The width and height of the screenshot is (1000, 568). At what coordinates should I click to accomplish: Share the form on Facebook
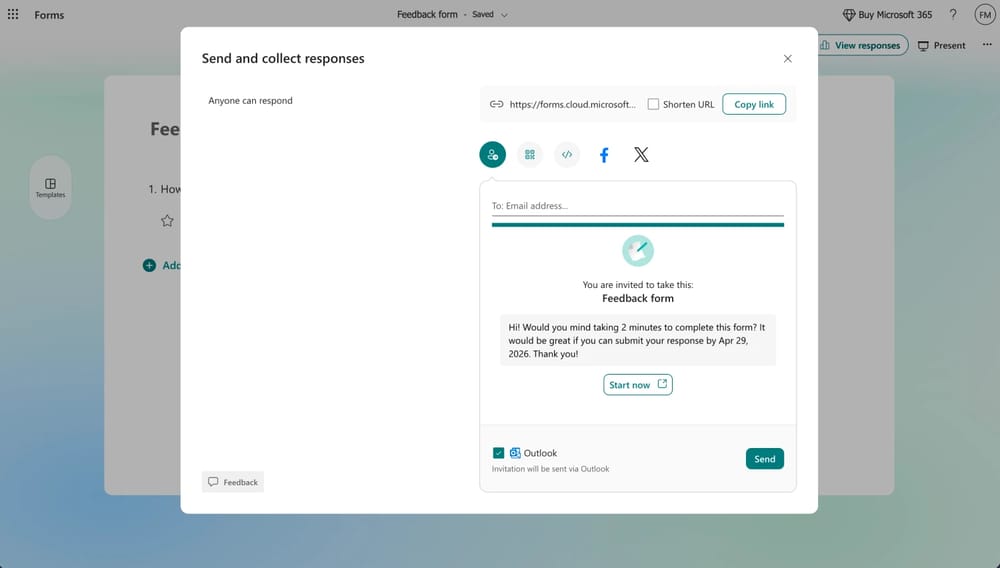604,155
